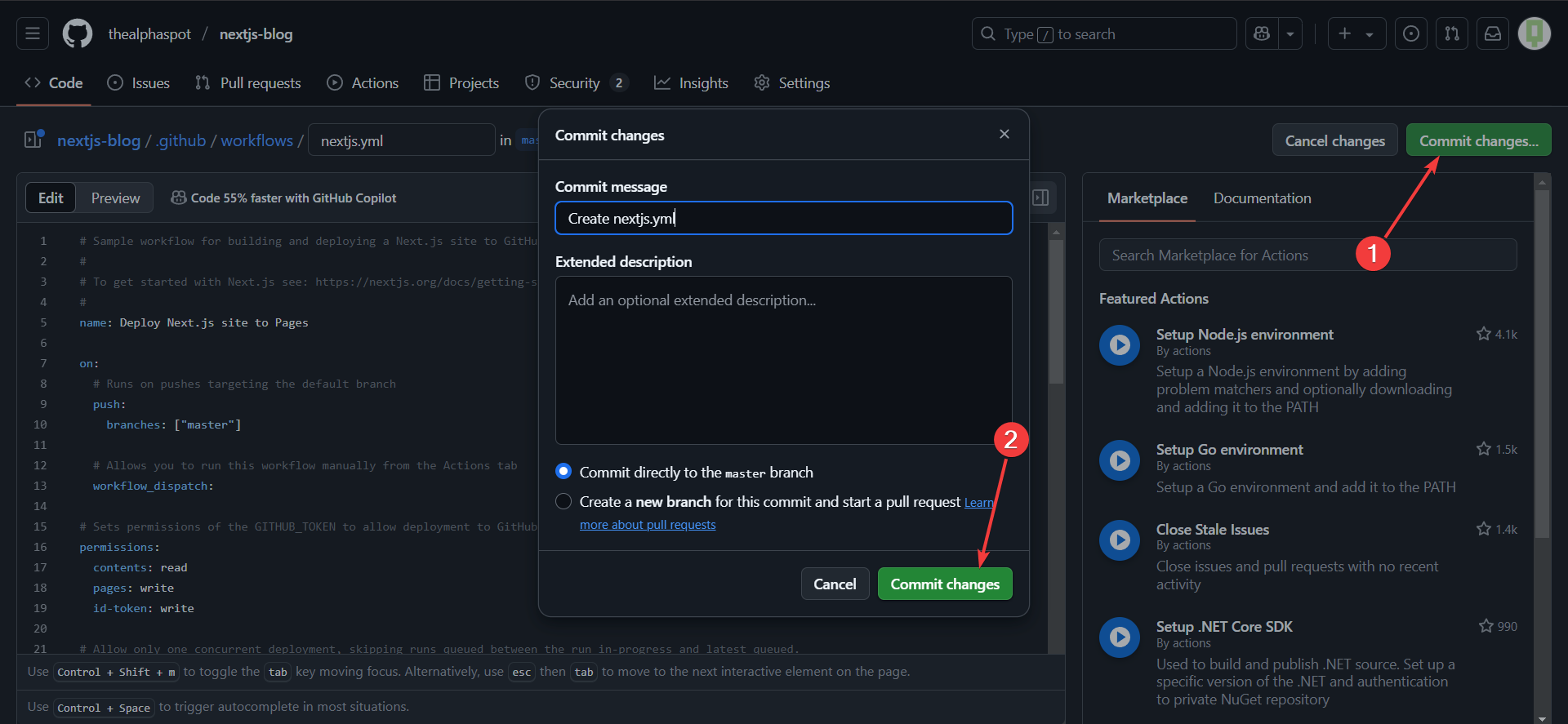Click the Extended description text area
This screenshot has height=724, width=1568.
[x=783, y=360]
